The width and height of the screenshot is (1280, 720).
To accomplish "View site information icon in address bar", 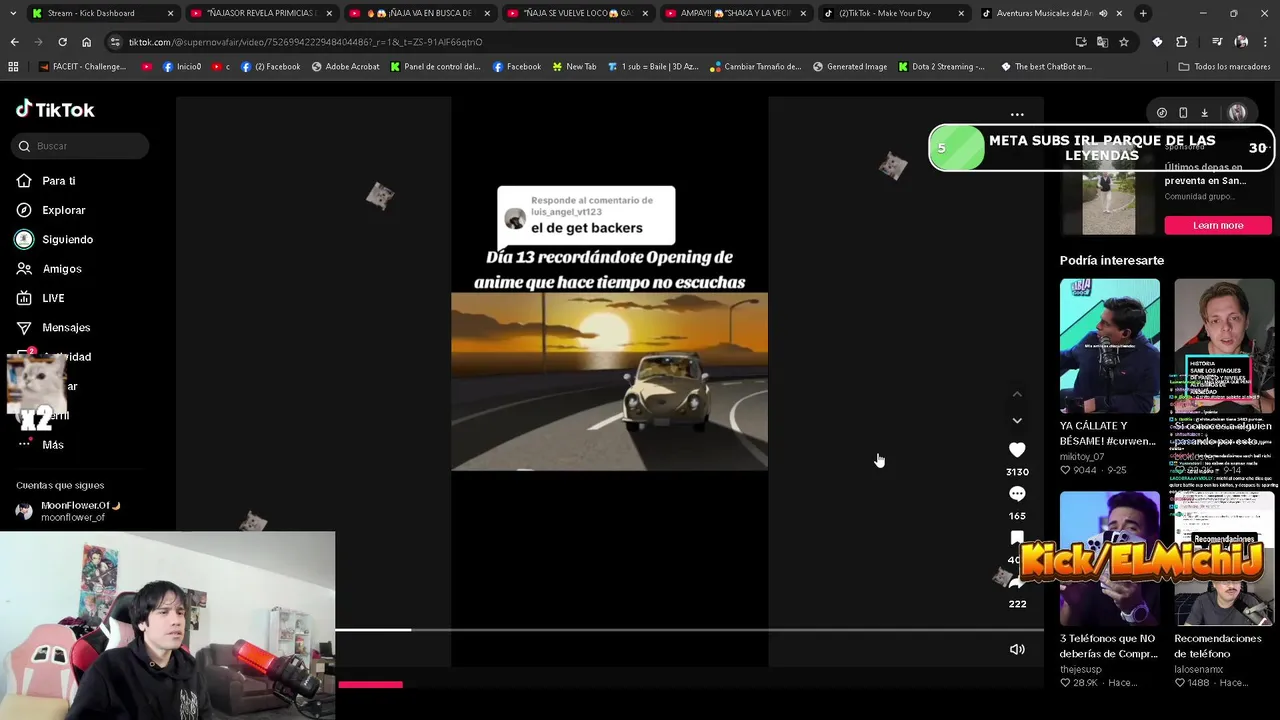I will [x=116, y=42].
